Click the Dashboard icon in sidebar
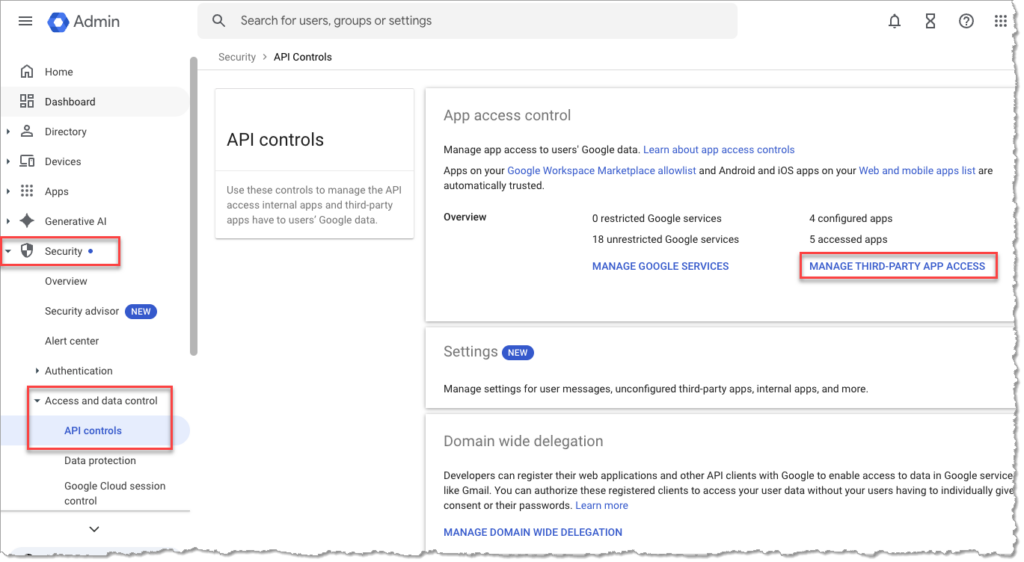 [27, 101]
